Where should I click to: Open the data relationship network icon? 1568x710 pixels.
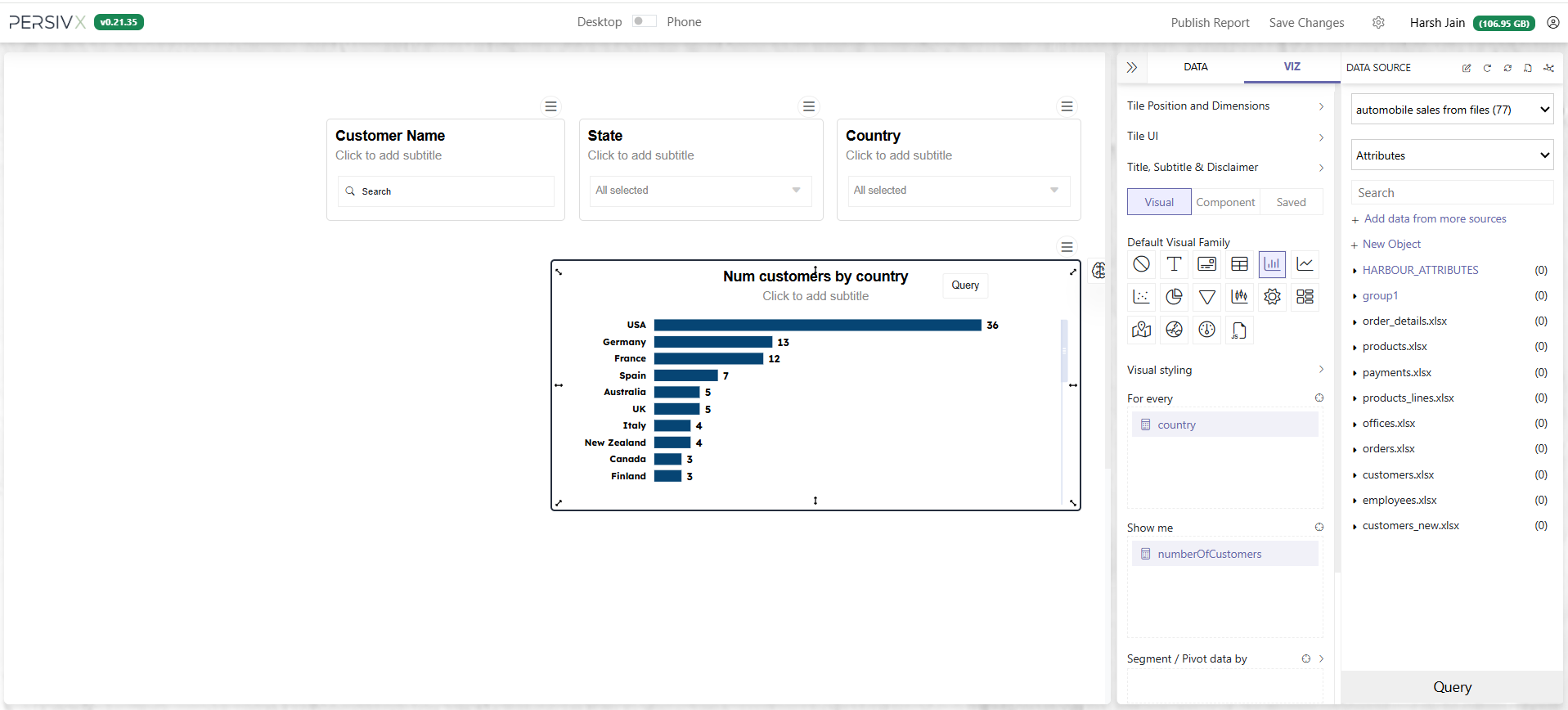click(1548, 68)
